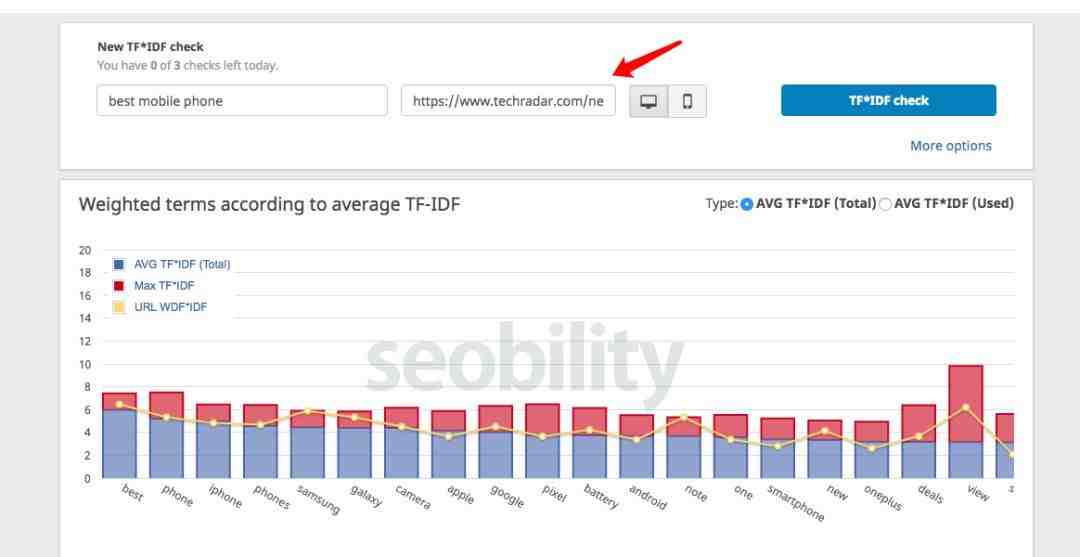
Task: Toggle the URL WDF*IDF legend square
Action: tap(118, 308)
